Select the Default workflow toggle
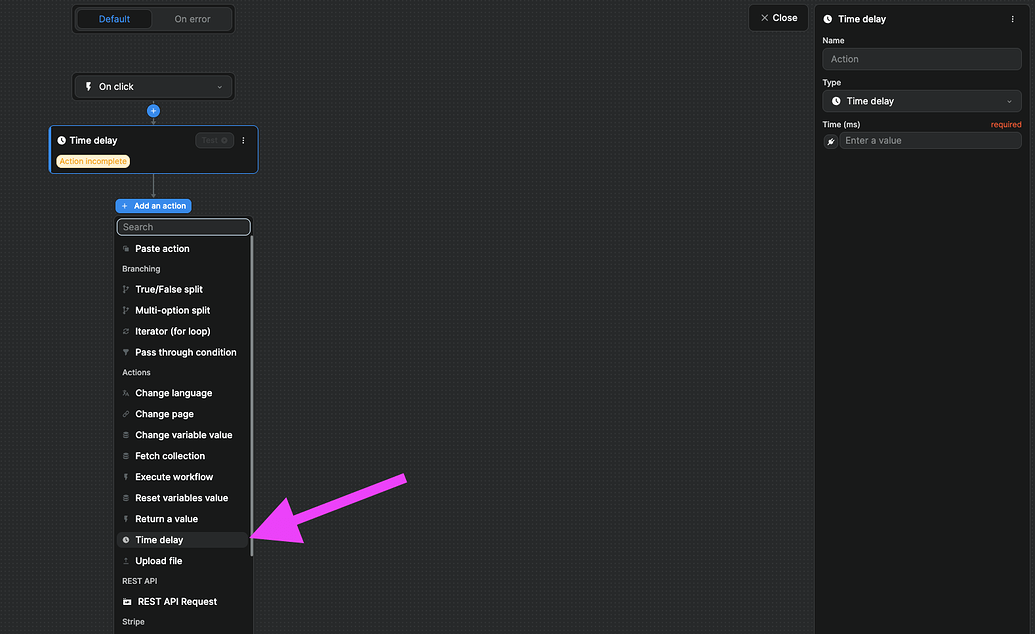 pyautogui.click(x=114, y=18)
